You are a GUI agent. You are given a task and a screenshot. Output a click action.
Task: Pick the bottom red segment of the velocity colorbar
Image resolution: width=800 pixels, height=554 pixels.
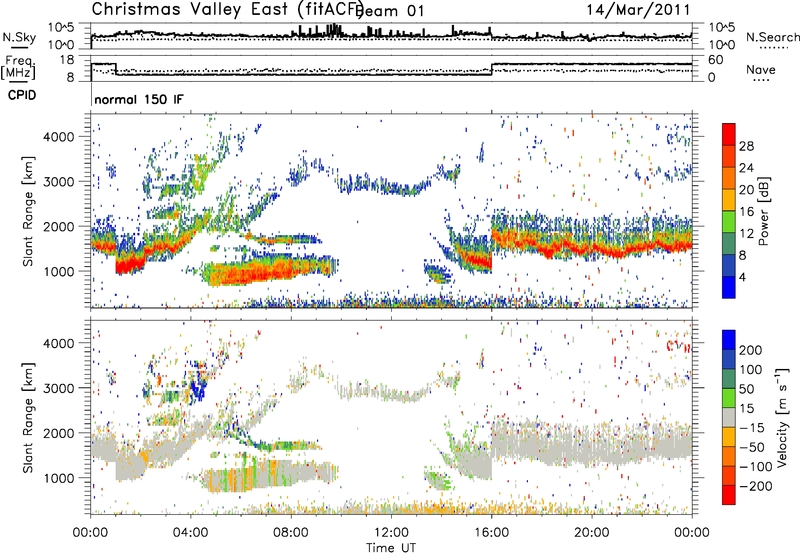[729, 495]
